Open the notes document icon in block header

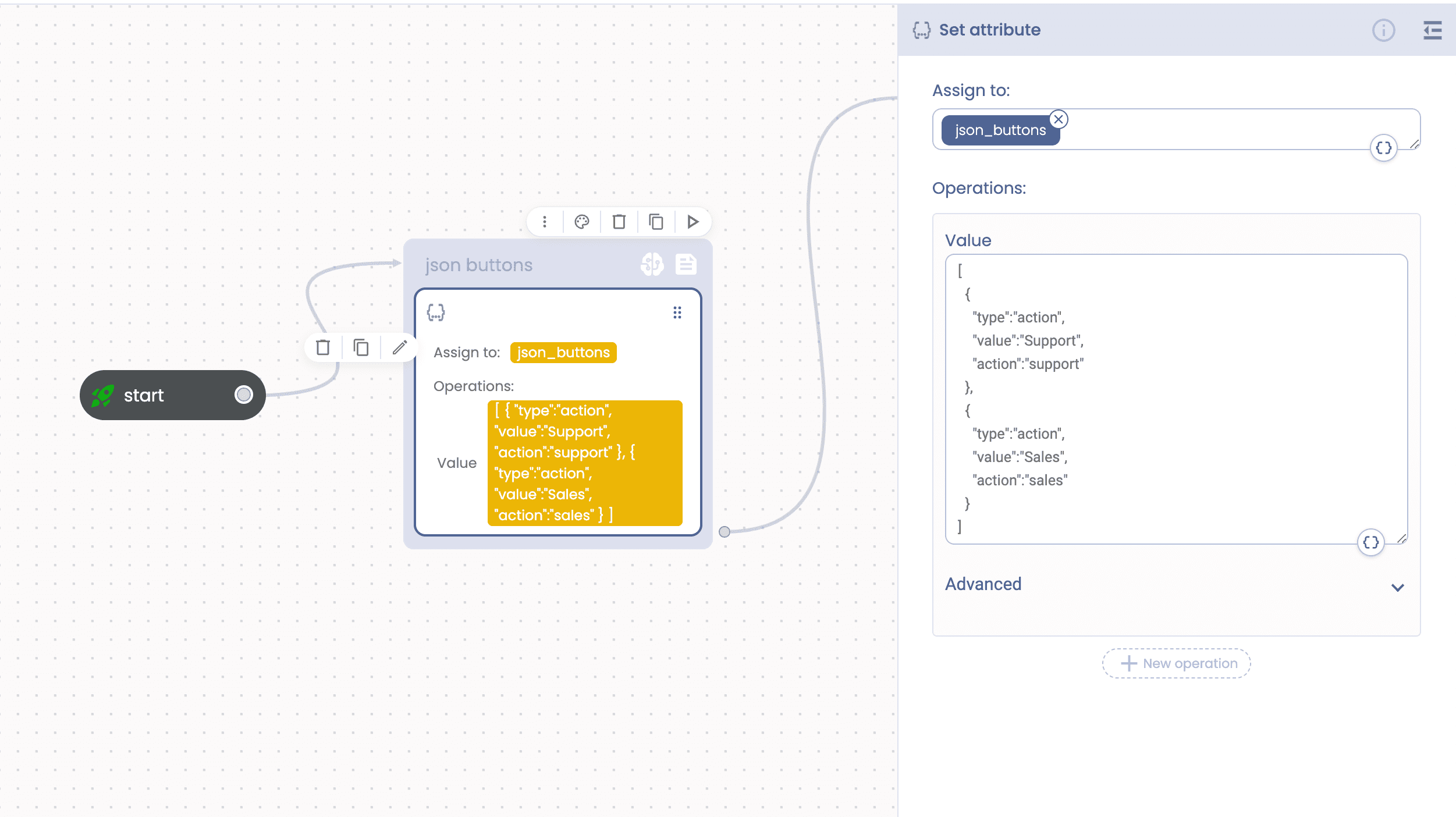click(686, 264)
